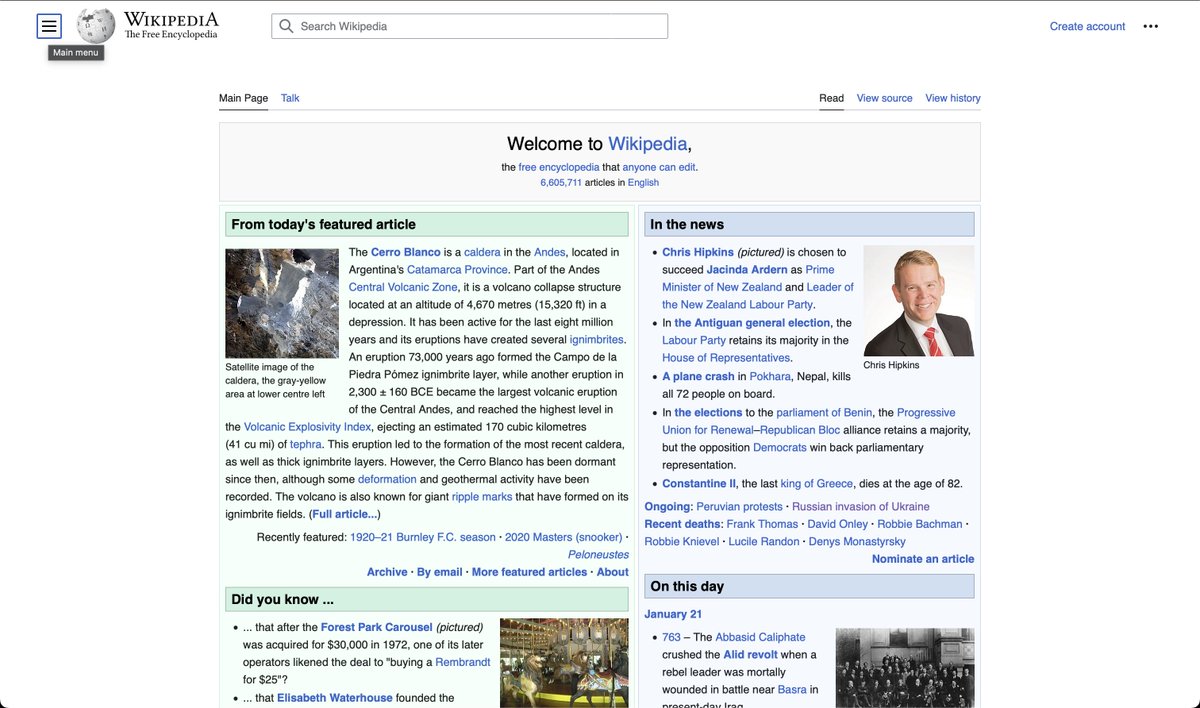The width and height of the screenshot is (1200, 708).
Task: Open the Robbie Knievel link
Action: click(682, 541)
